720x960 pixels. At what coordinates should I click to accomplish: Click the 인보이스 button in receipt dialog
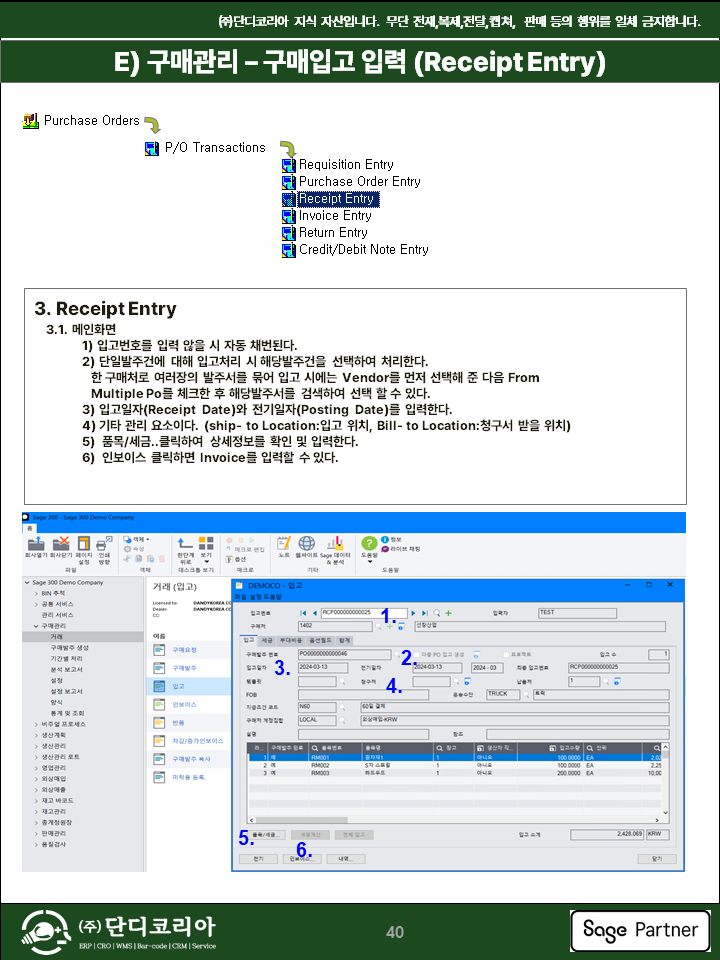[302, 860]
